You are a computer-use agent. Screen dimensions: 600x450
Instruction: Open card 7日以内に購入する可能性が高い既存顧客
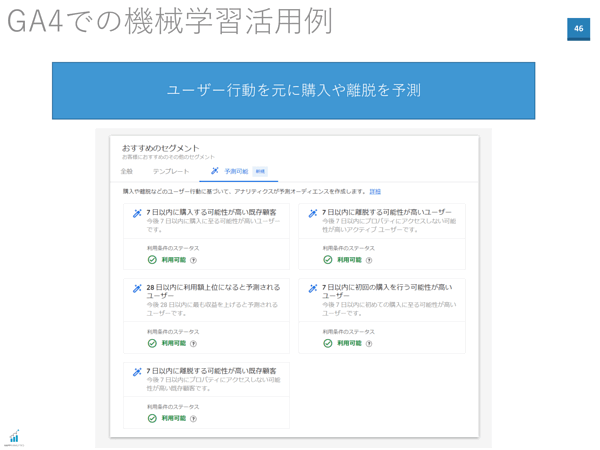coord(206,236)
